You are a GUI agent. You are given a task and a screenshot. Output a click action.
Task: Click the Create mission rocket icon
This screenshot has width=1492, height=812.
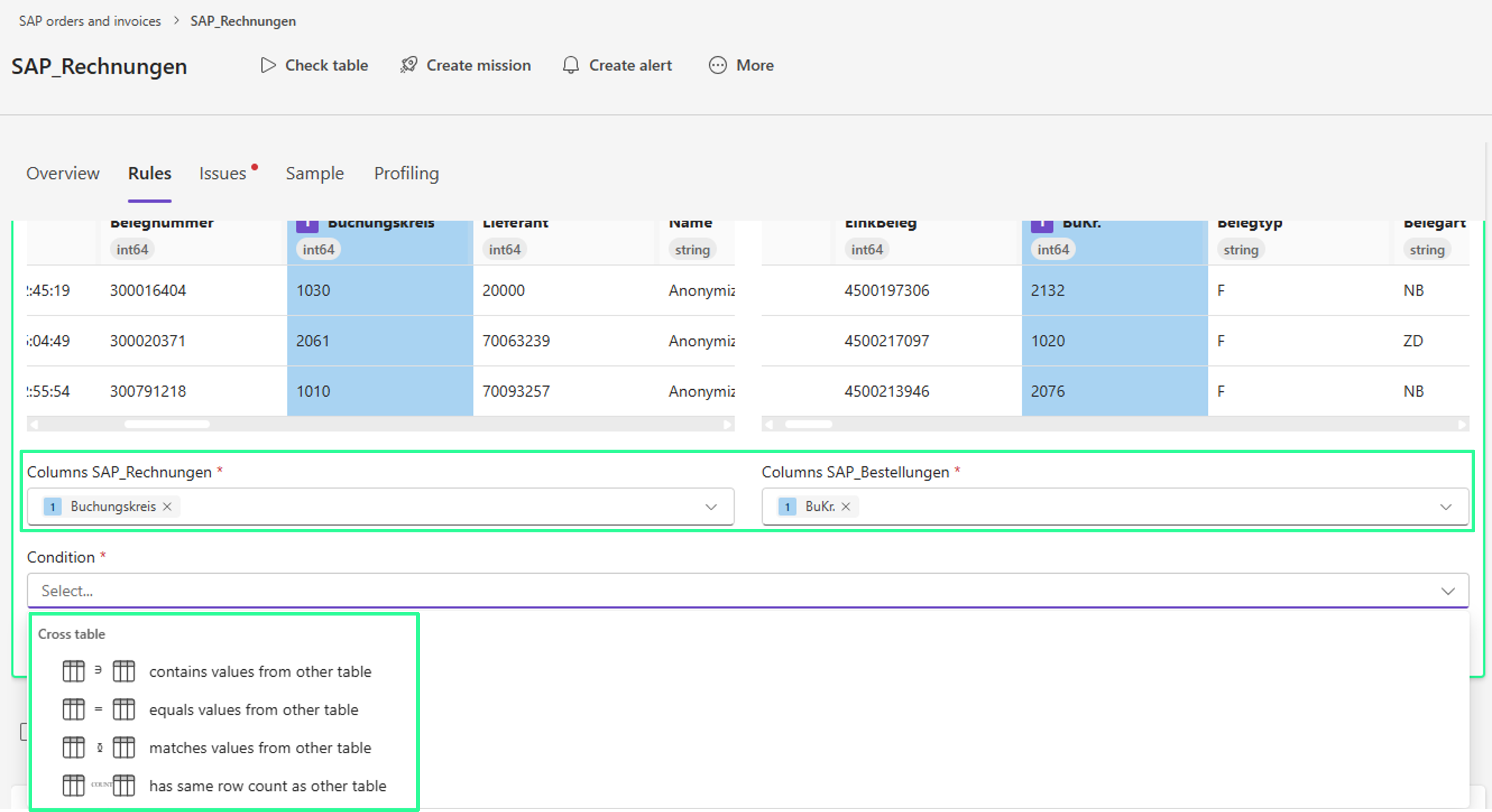click(409, 65)
